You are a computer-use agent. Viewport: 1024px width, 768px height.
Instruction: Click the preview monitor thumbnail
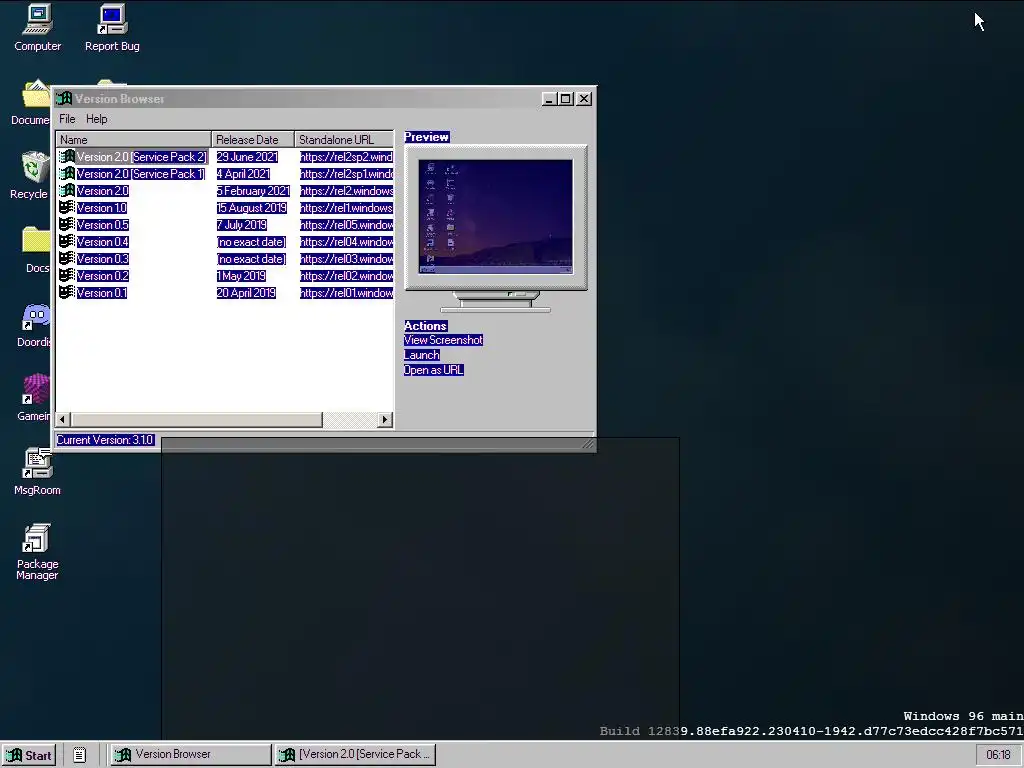coord(496,217)
